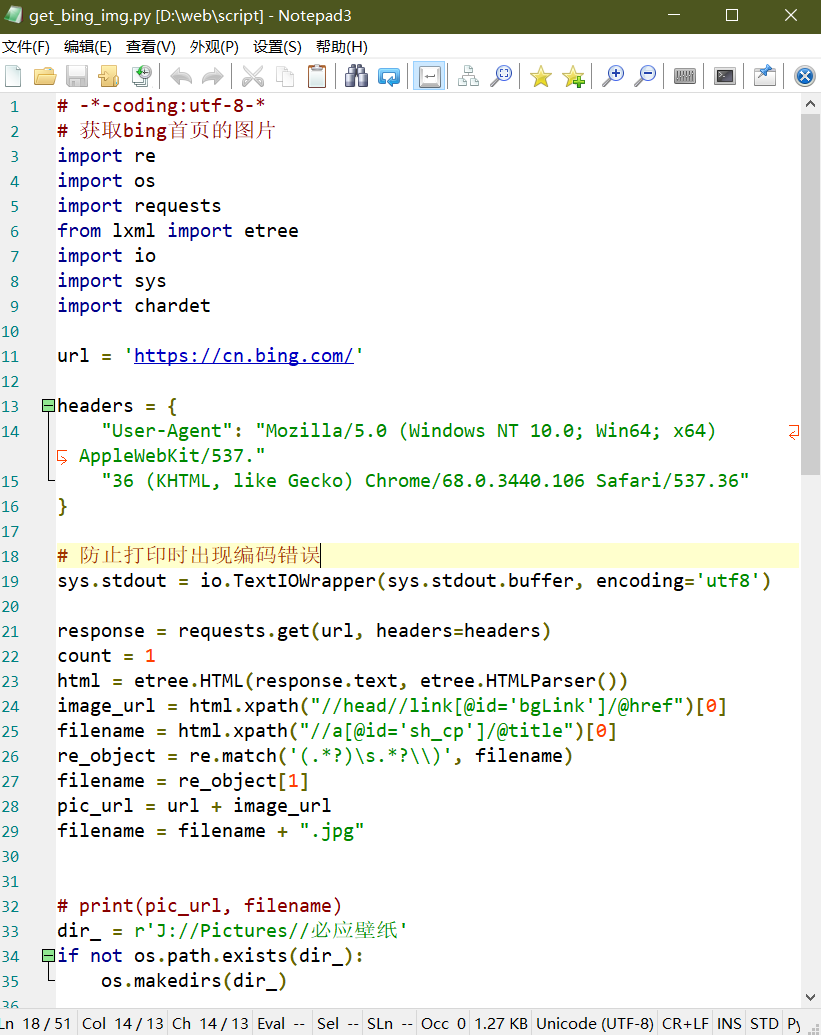Open a file using the folder icon
821x1035 pixels.
(45, 77)
